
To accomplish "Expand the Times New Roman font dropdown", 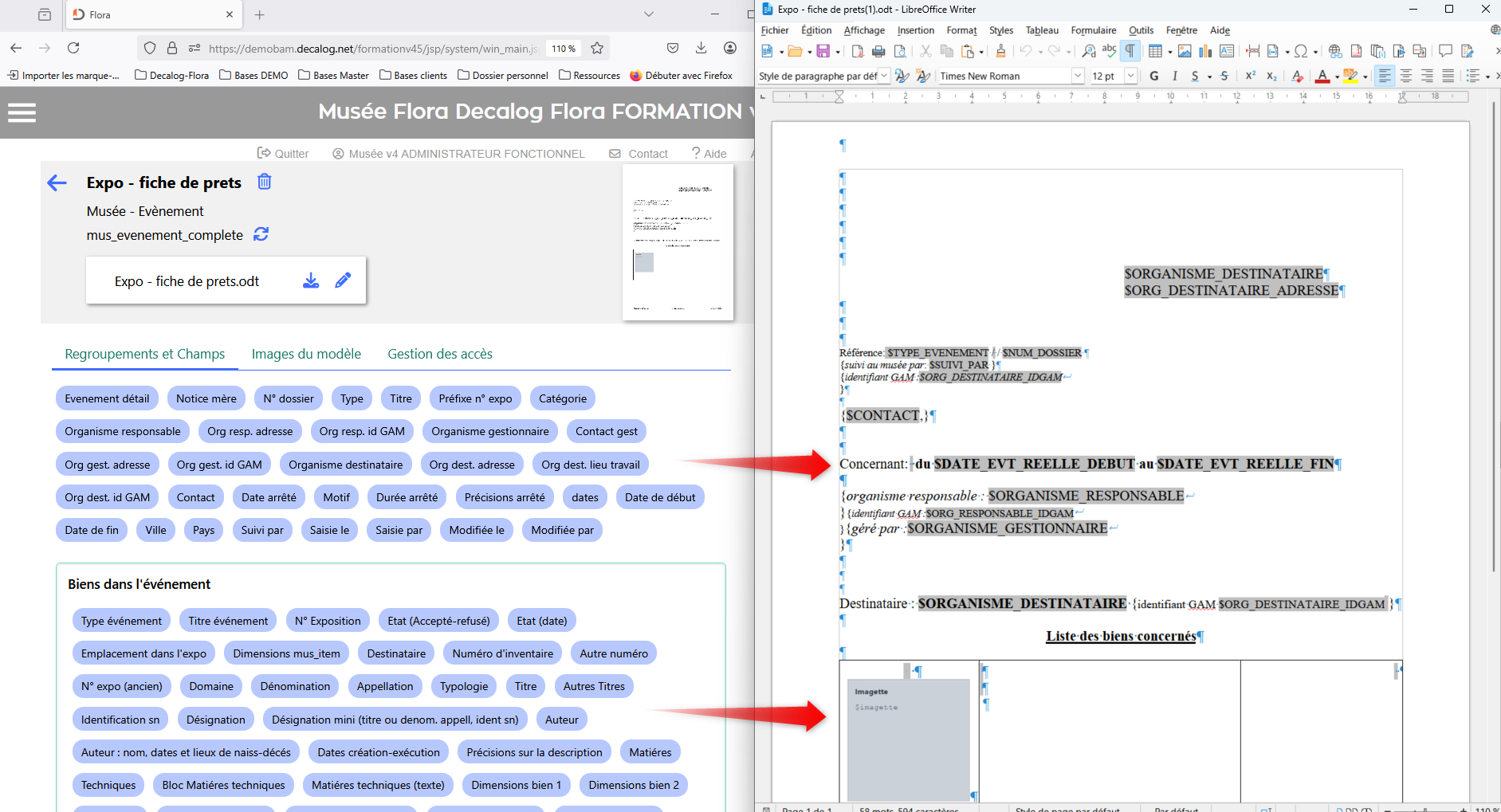I will pyautogui.click(x=1078, y=76).
